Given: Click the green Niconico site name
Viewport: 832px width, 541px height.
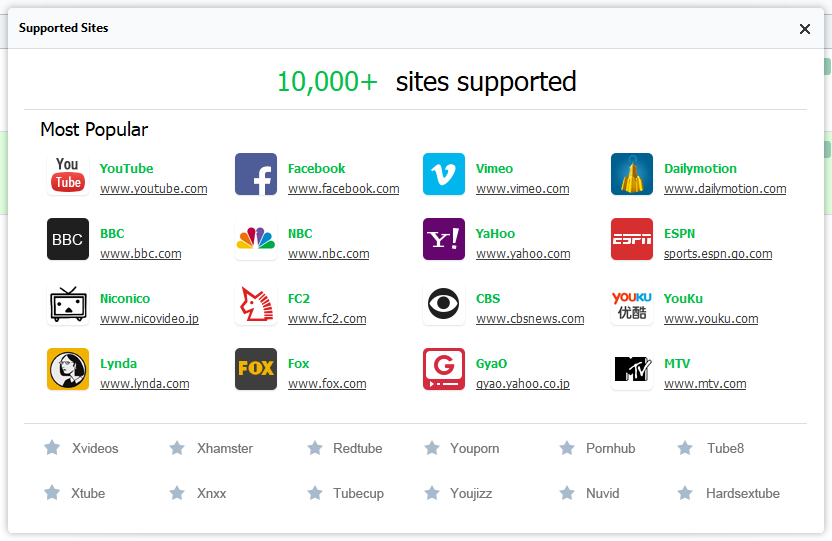Looking at the screenshot, I should coord(125,299).
